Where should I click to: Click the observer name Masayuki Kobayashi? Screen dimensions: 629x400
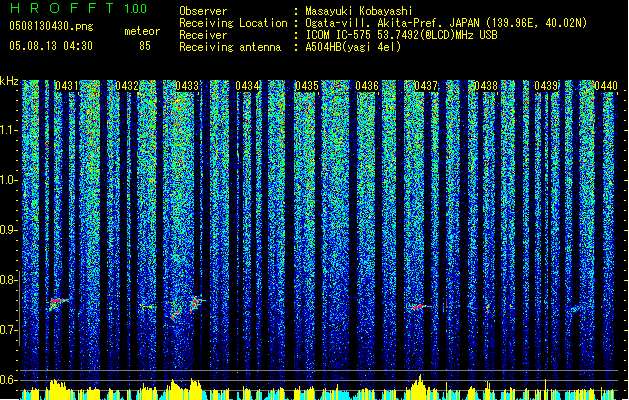pos(359,11)
